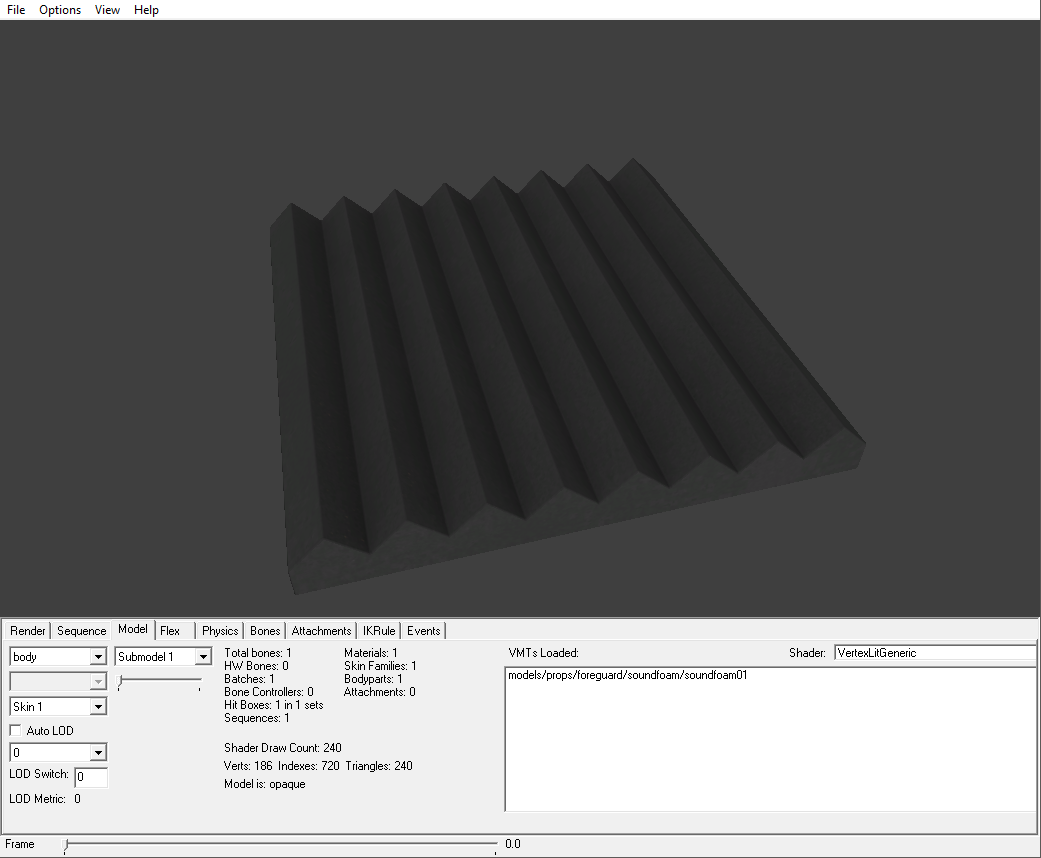Open the LOD level dropdown showing 0
Screen dimensions: 1041x858
98,752
